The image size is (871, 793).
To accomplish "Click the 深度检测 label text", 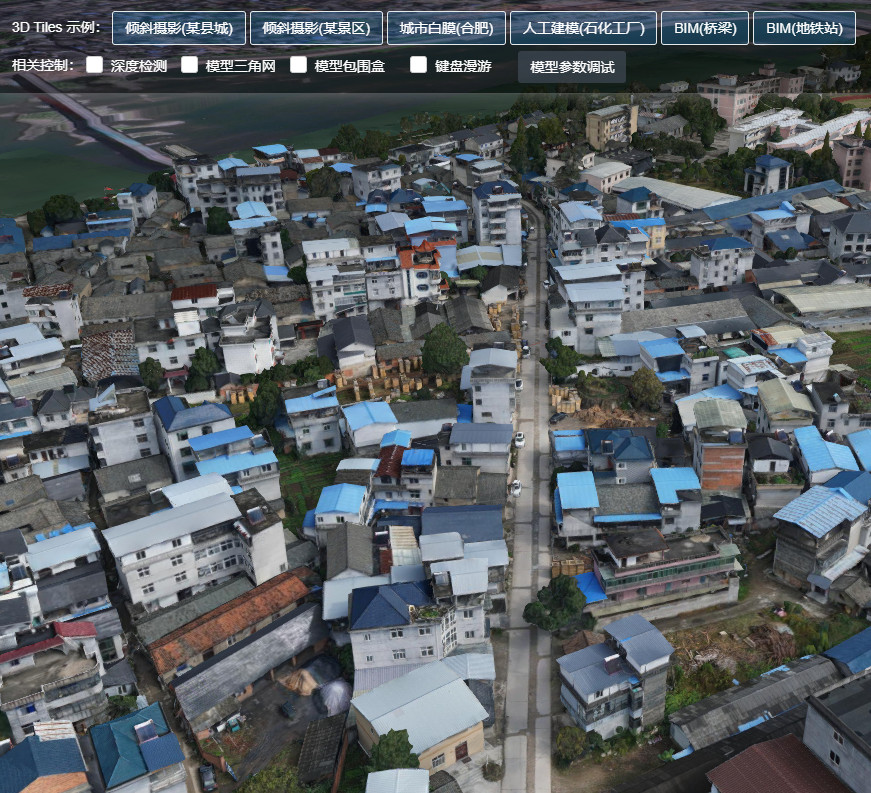I will tap(139, 66).
